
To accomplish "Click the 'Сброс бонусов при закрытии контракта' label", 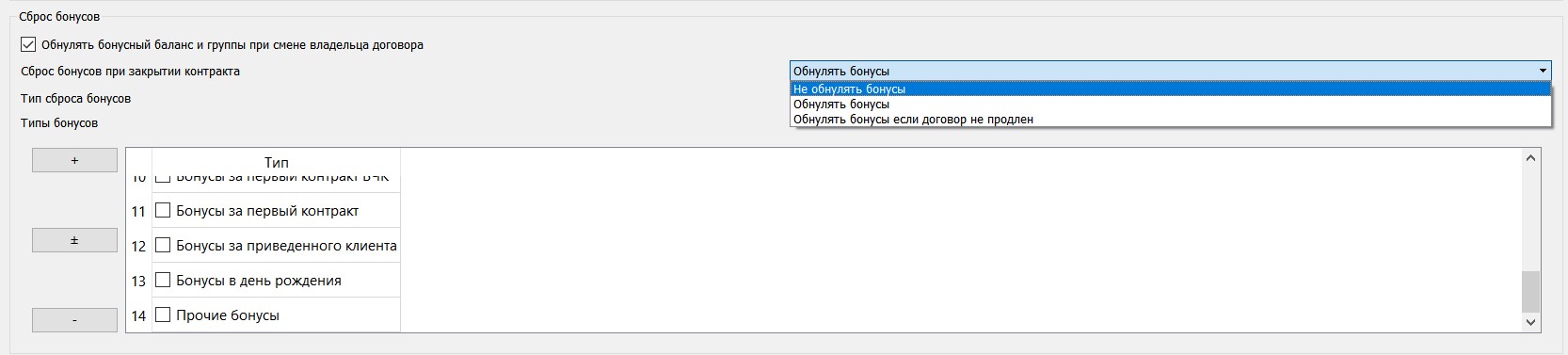I will (130, 71).
